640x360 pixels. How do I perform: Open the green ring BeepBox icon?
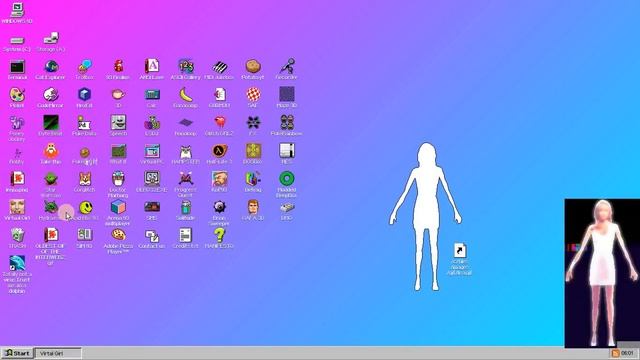point(287,179)
